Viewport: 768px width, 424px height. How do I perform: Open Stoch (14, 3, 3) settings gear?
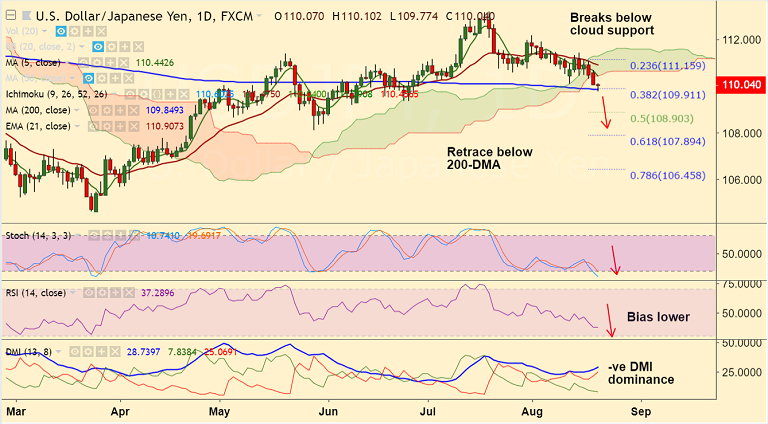(107, 236)
